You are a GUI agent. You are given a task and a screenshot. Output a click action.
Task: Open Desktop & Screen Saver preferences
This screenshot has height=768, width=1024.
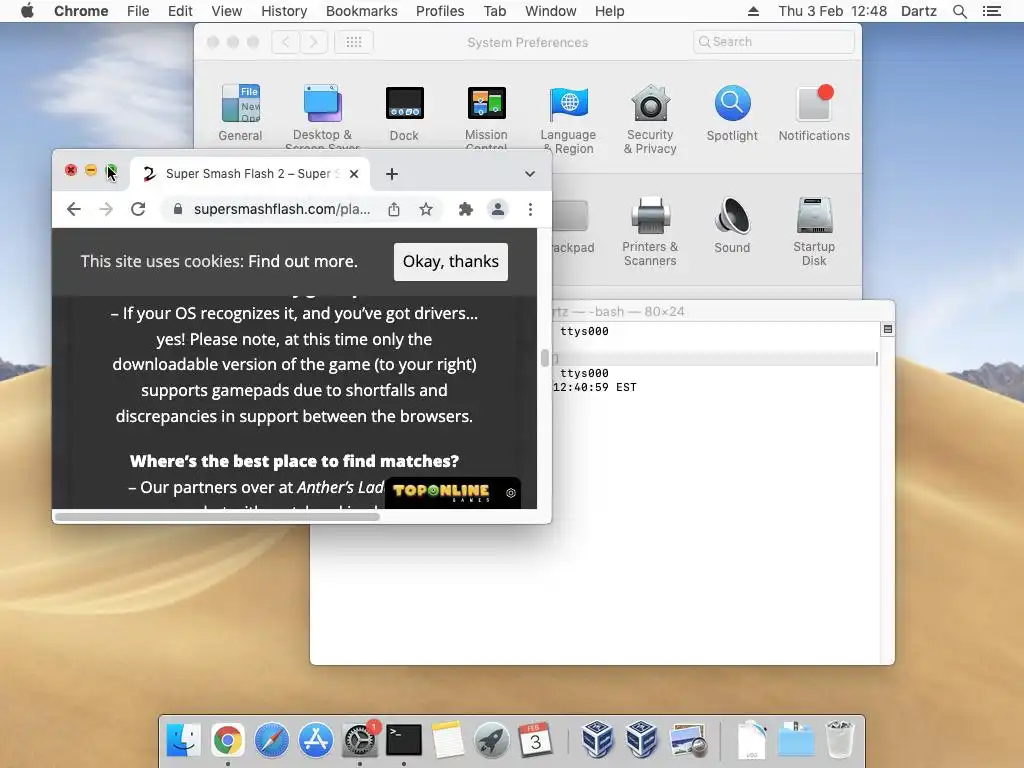(x=323, y=116)
